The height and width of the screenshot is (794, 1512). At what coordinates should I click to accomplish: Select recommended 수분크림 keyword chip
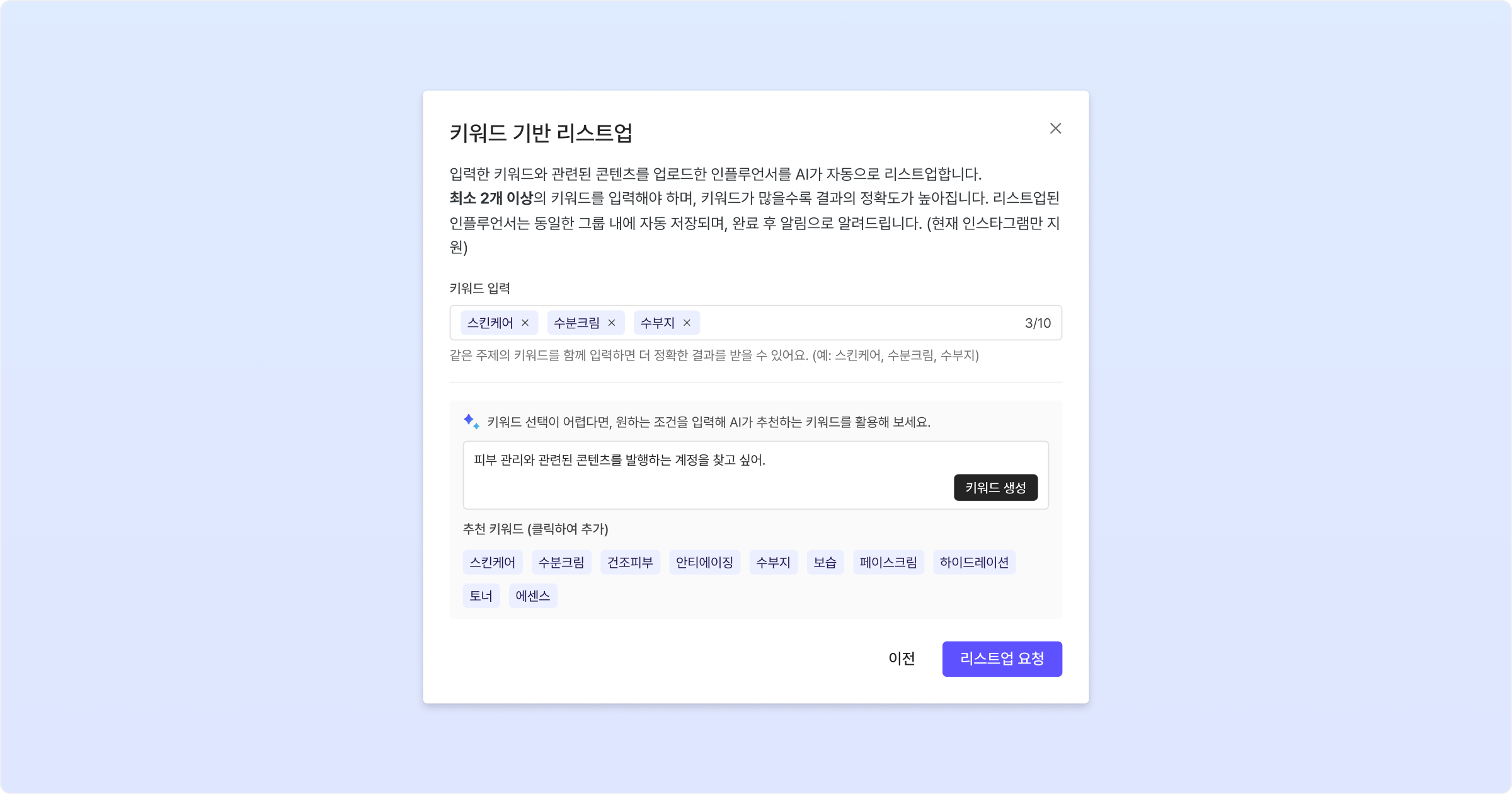click(561, 562)
